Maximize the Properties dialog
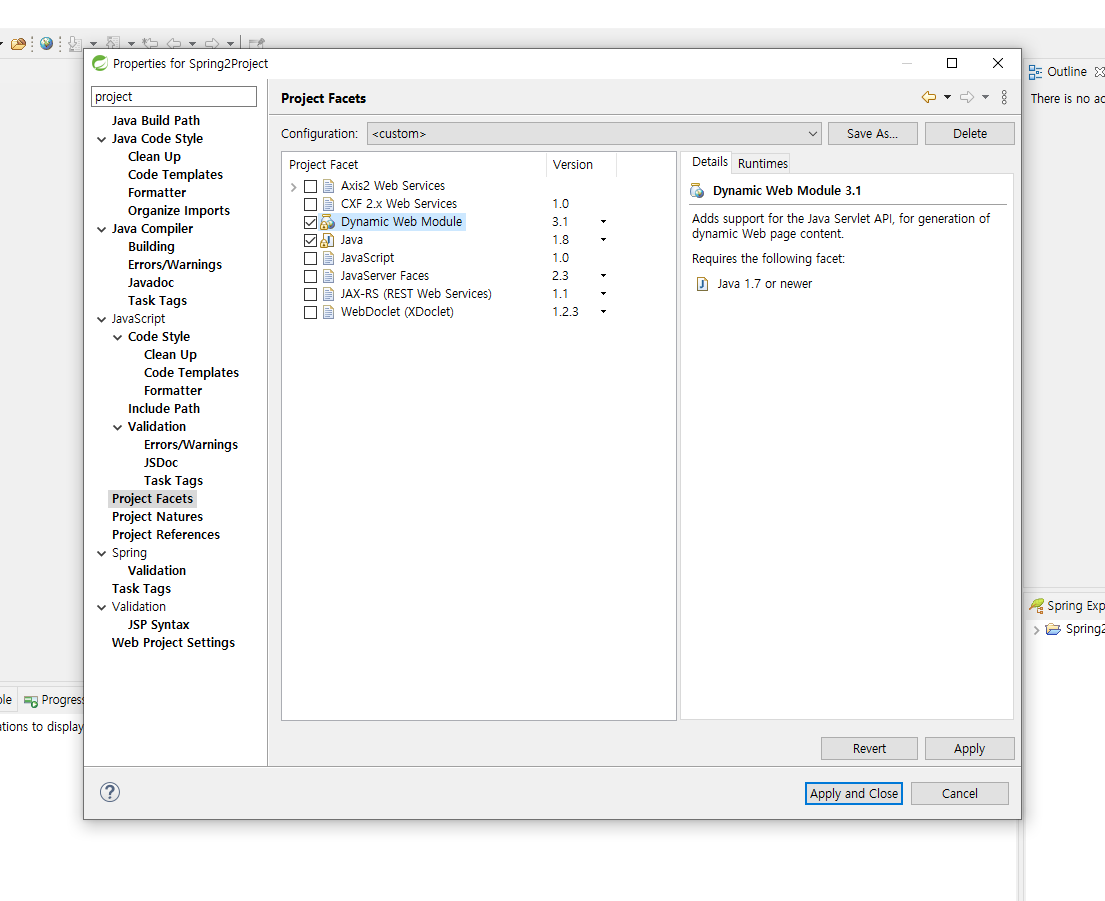Screen dimensions: 1105x901 coord(951,63)
